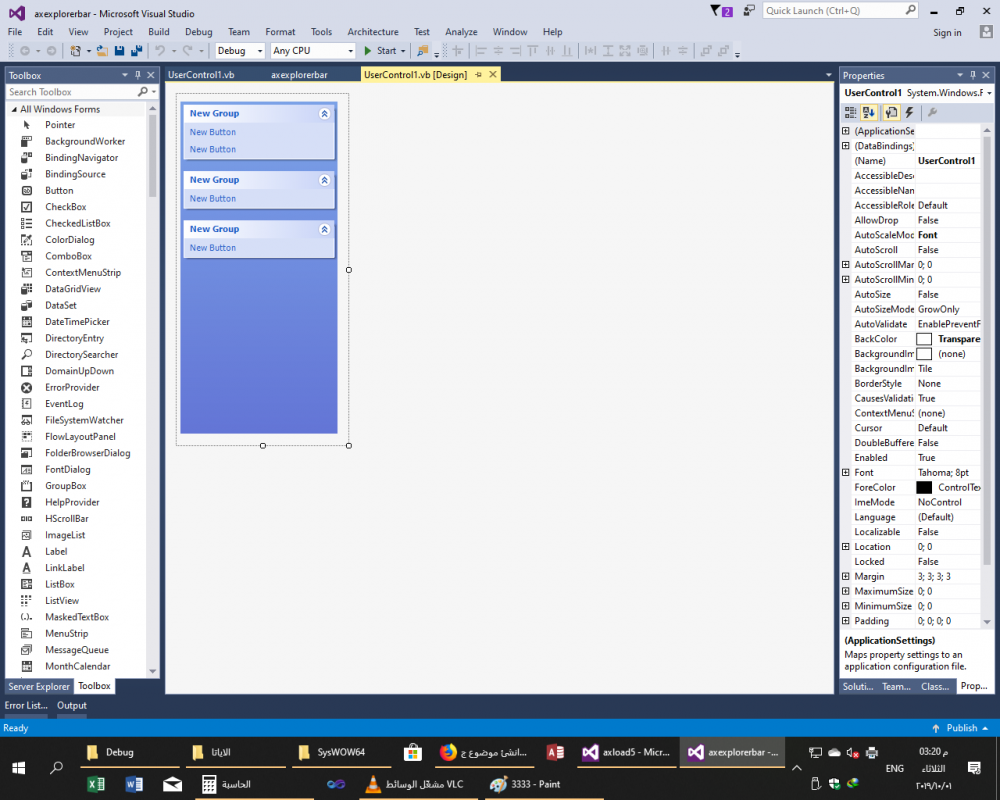
Task: Expand the Margin property node
Action: click(846, 577)
